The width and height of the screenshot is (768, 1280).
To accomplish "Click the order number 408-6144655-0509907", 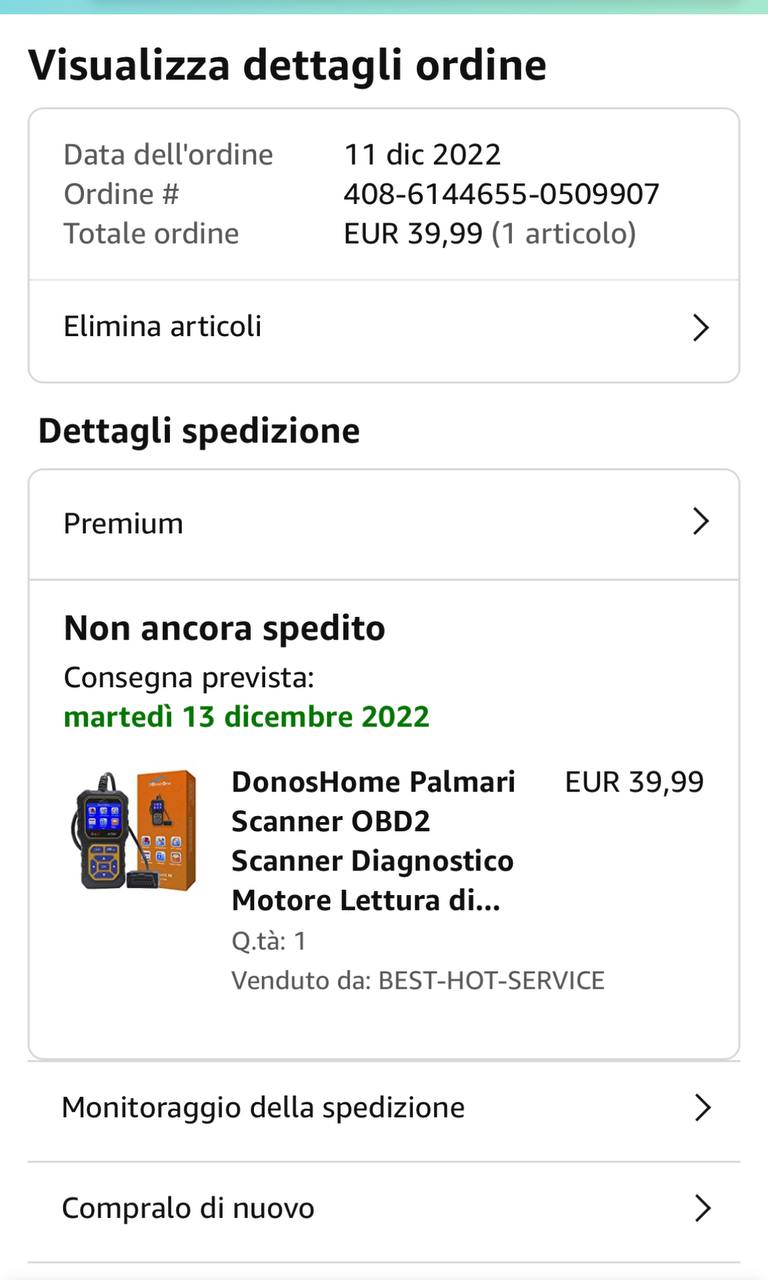I will [x=502, y=194].
